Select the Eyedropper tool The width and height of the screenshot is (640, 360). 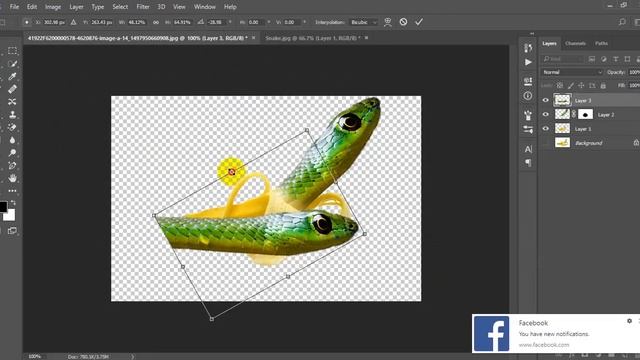tap(13, 76)
